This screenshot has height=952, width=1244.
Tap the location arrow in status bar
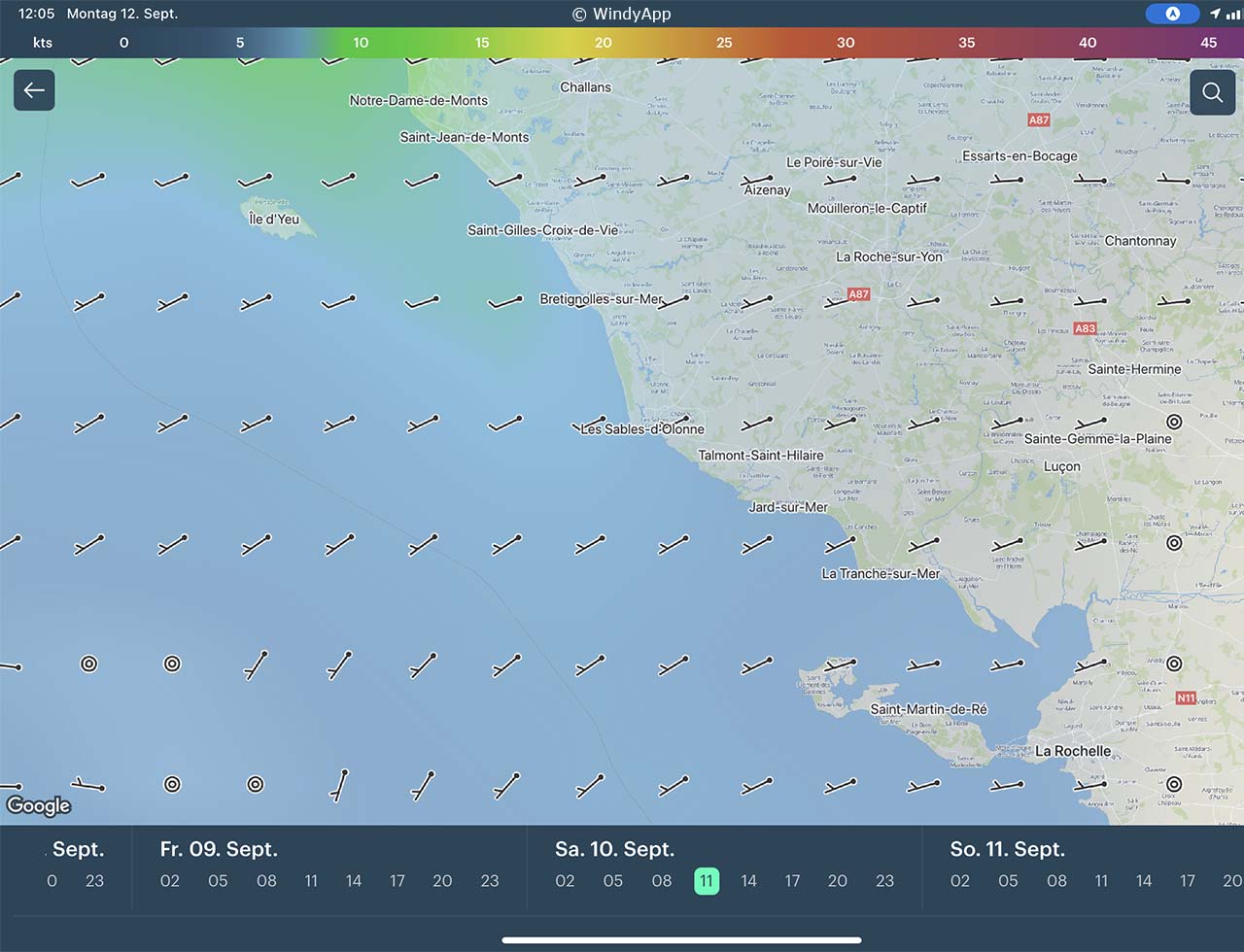pyautogui.click(x=1214, y=14)
